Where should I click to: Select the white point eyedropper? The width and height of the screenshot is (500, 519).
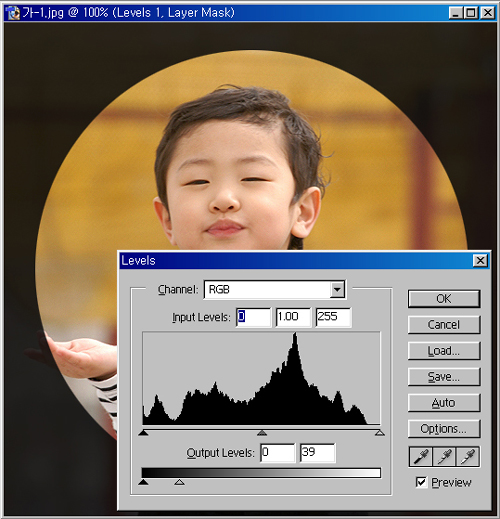pyautogui.click(x=467, y=456)
